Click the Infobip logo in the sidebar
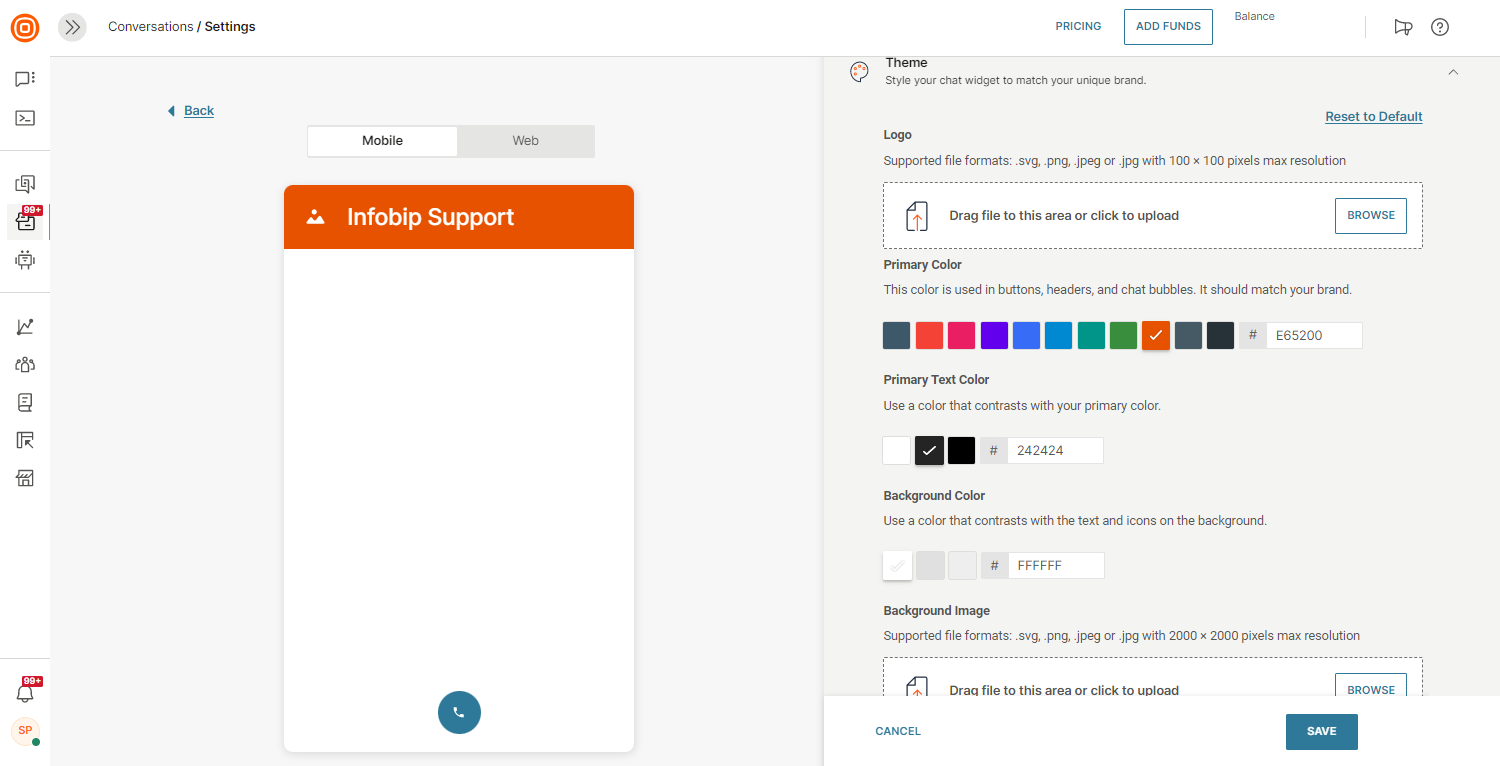The width and height of the screenshot is (1500, 766). tap(25, 28)
